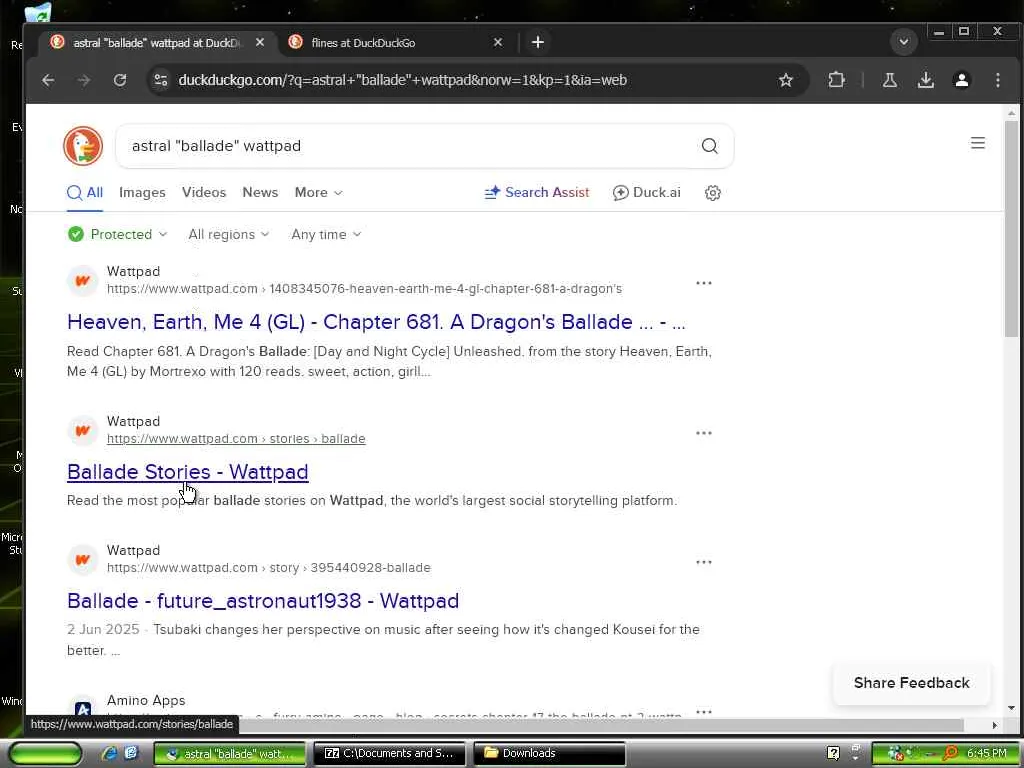Open the Chrome three-dot menu
Viewport: 1024px width, 768px height.
tap(998, 80)
